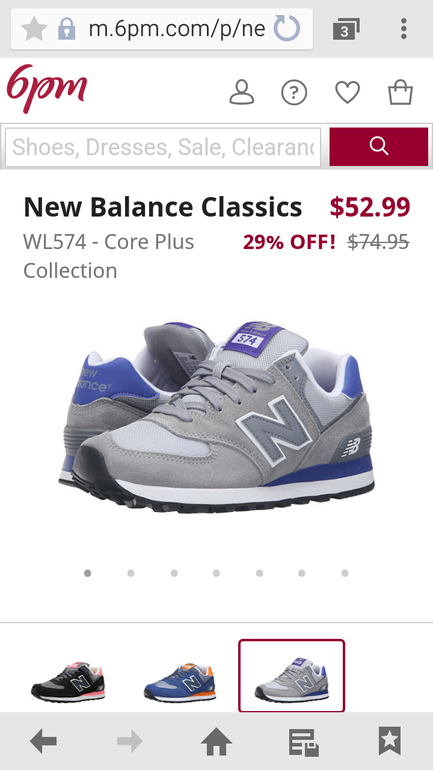Image resolution: width=433 pixels, height=770 pixels.
Task: Focus the Shoes, Dresses, Sale search field
Action: point(163,147)
